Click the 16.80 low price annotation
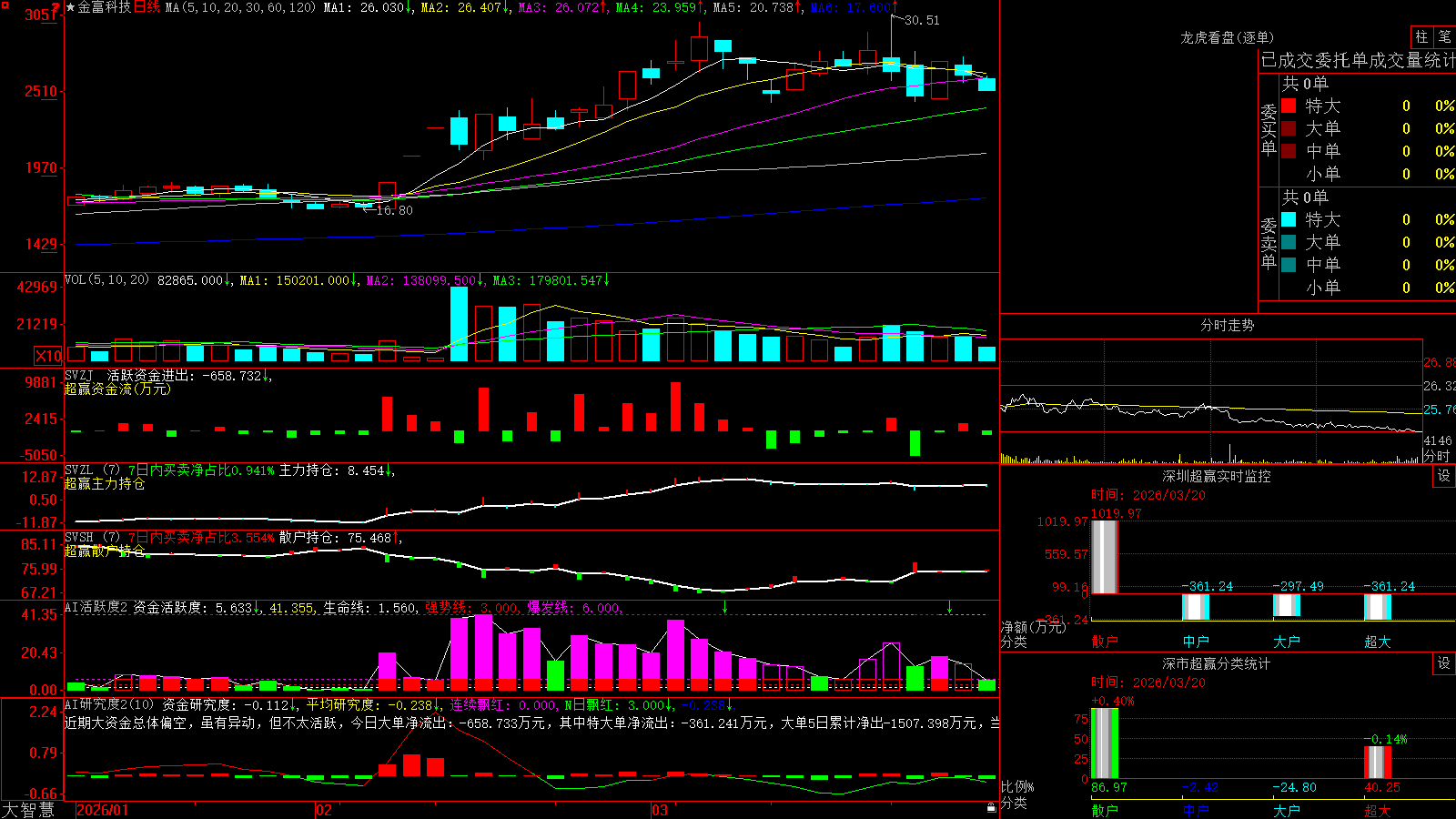Viewport: 1456px width, 819px height. [394, 210]
